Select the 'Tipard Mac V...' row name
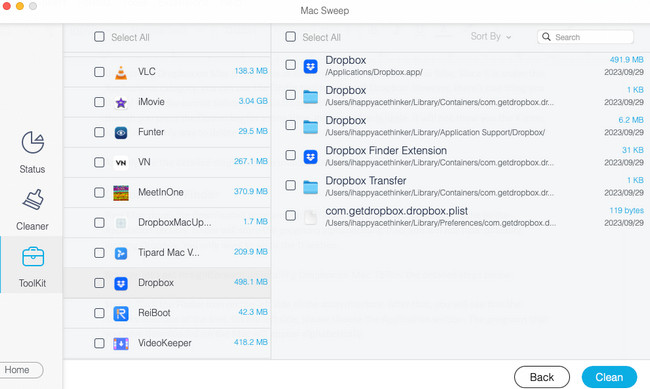 [169, 253]
